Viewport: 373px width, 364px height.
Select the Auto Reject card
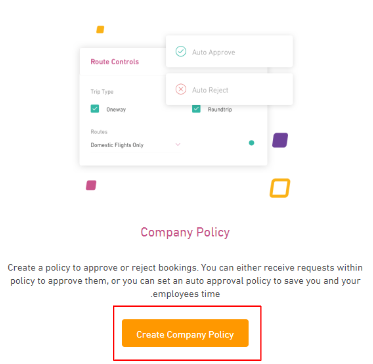coord(229,89)
